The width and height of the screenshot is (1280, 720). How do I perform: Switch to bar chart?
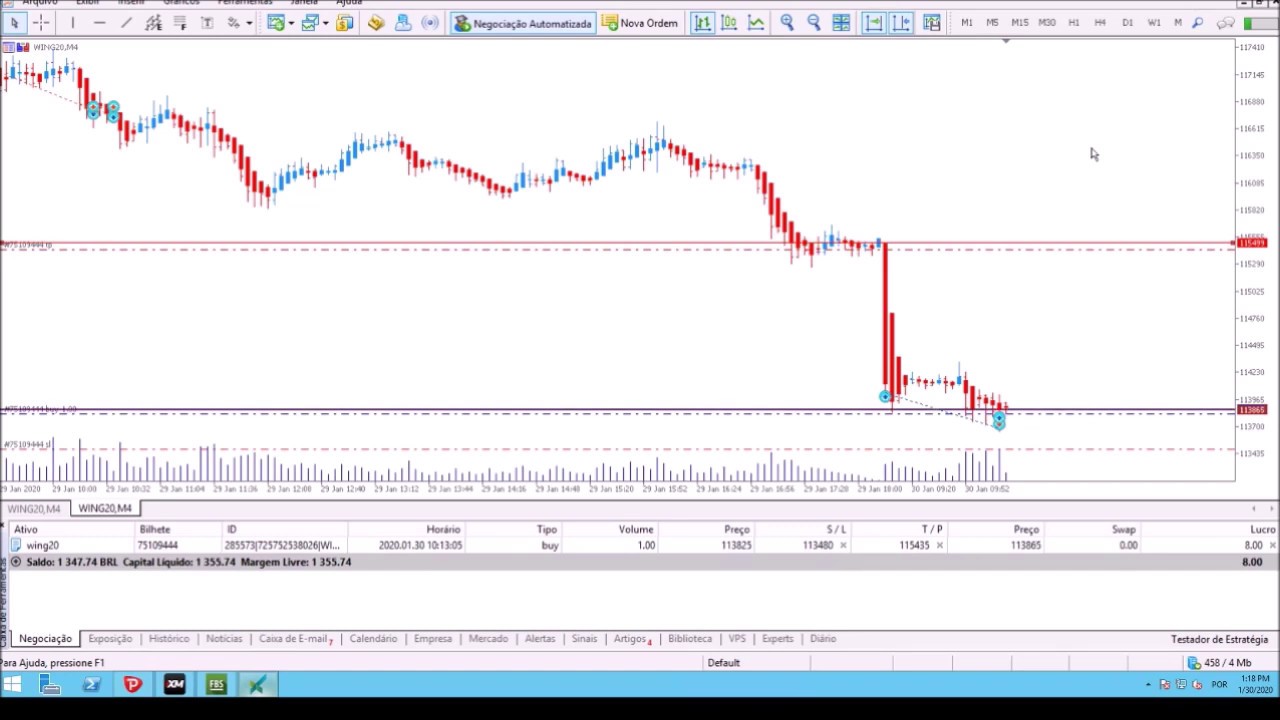coord(703,22)
